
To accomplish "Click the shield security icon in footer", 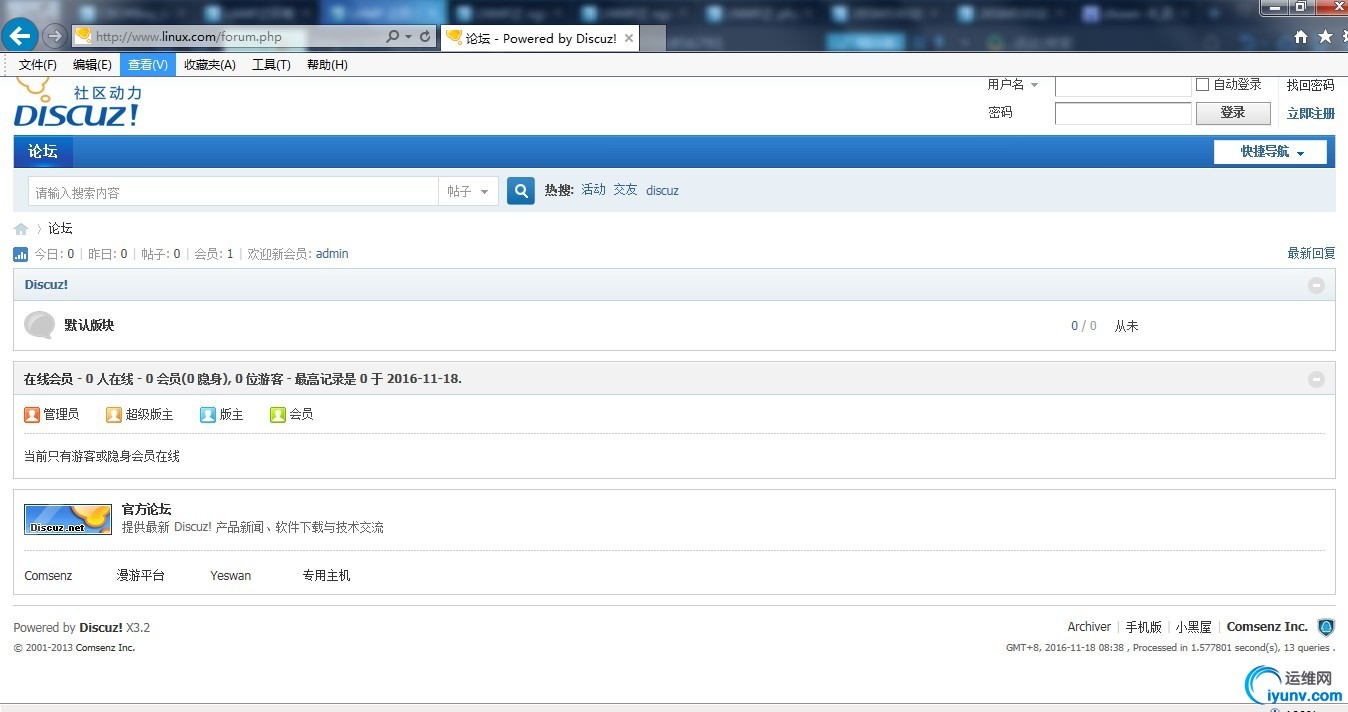I will [x=1326, y=628].
